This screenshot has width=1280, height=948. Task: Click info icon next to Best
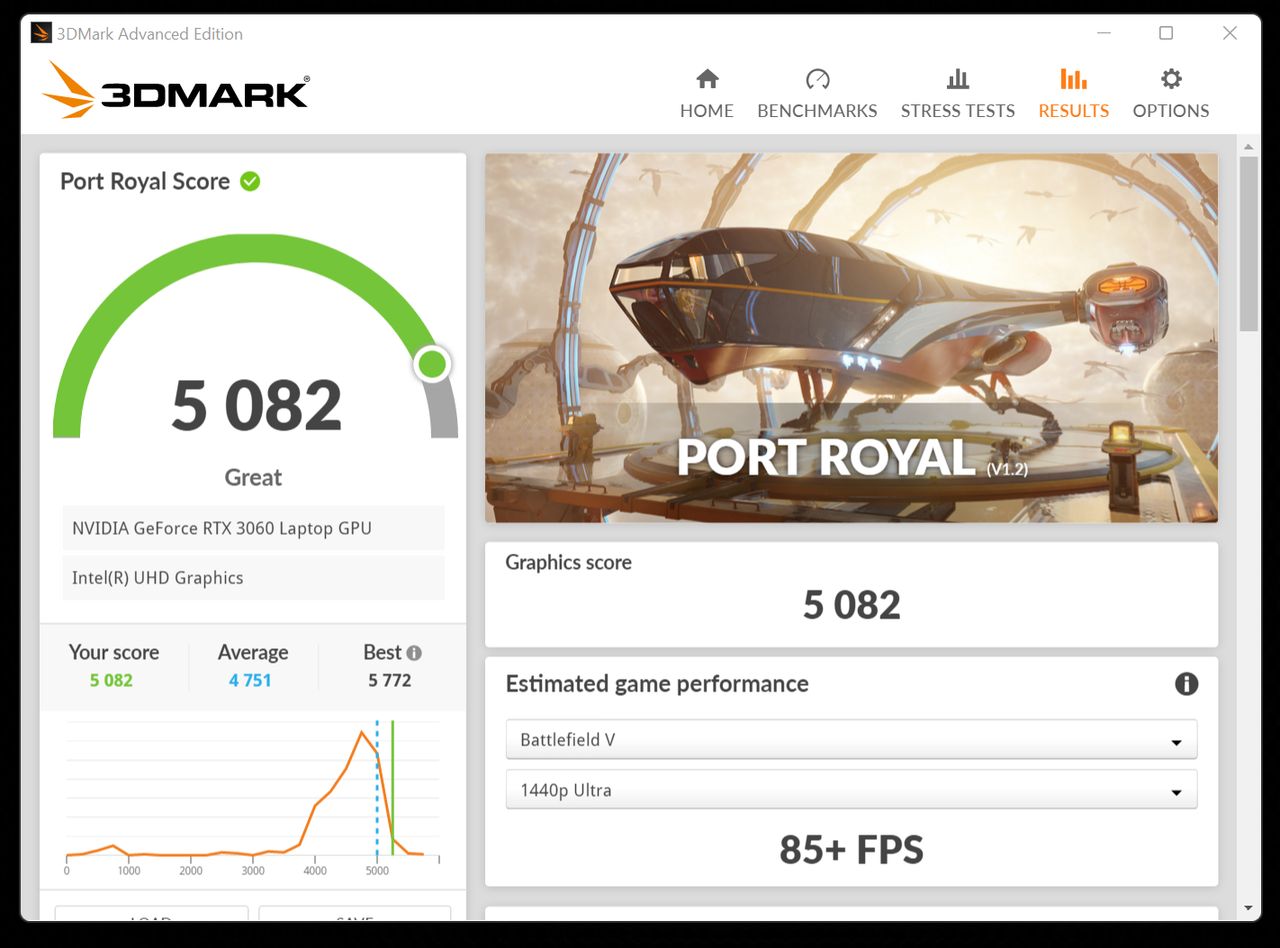(414, 653)
